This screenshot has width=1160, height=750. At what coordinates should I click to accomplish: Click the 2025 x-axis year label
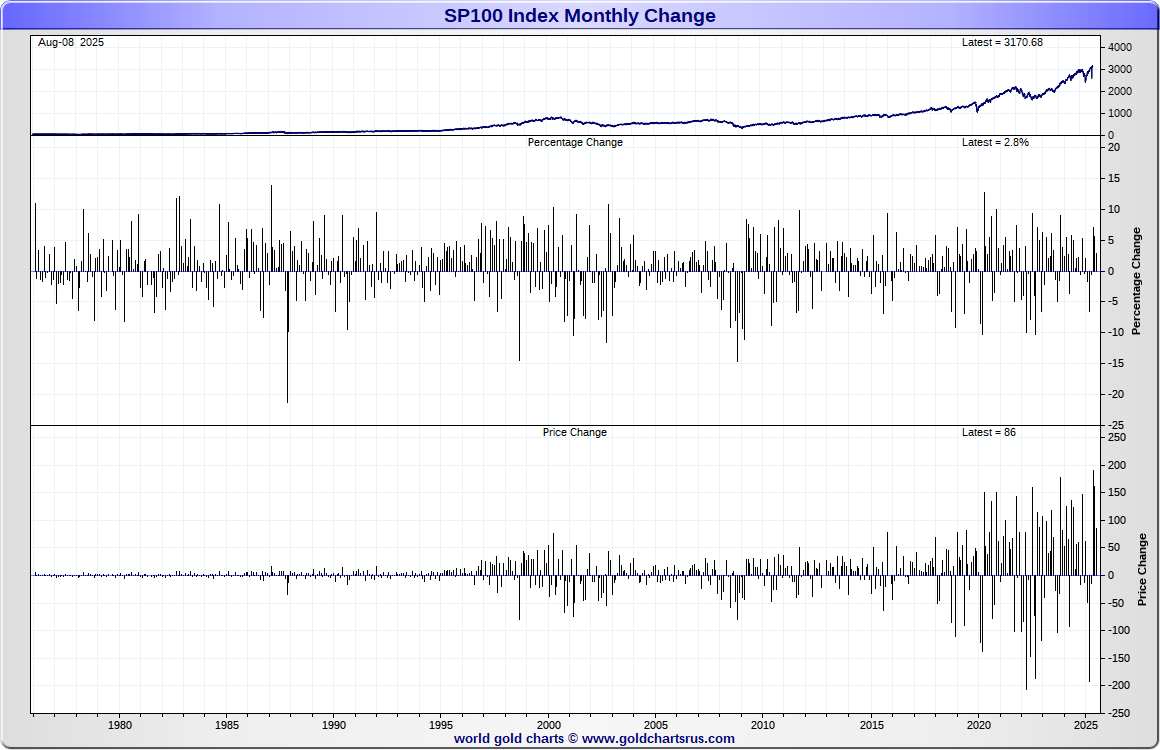(1085, 725)
